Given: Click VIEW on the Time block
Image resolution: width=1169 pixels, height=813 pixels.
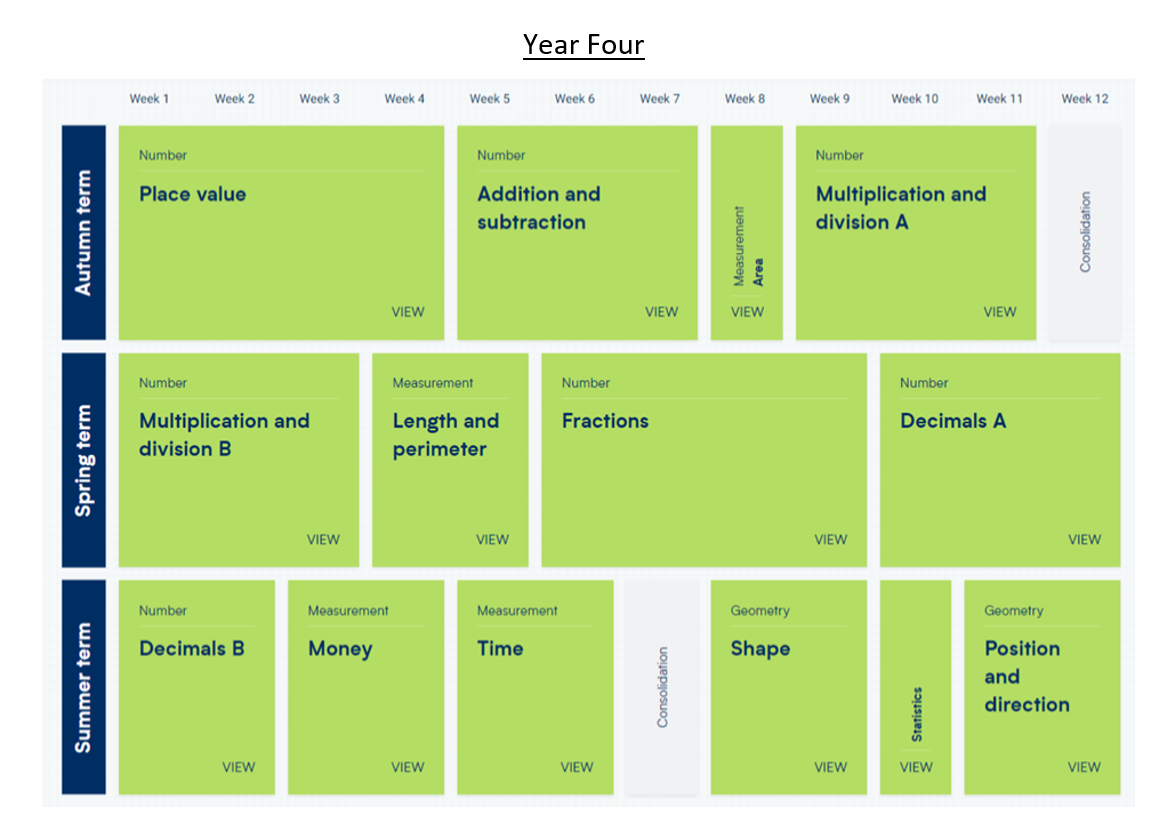Looking at the screenshot, I should 576,768.
